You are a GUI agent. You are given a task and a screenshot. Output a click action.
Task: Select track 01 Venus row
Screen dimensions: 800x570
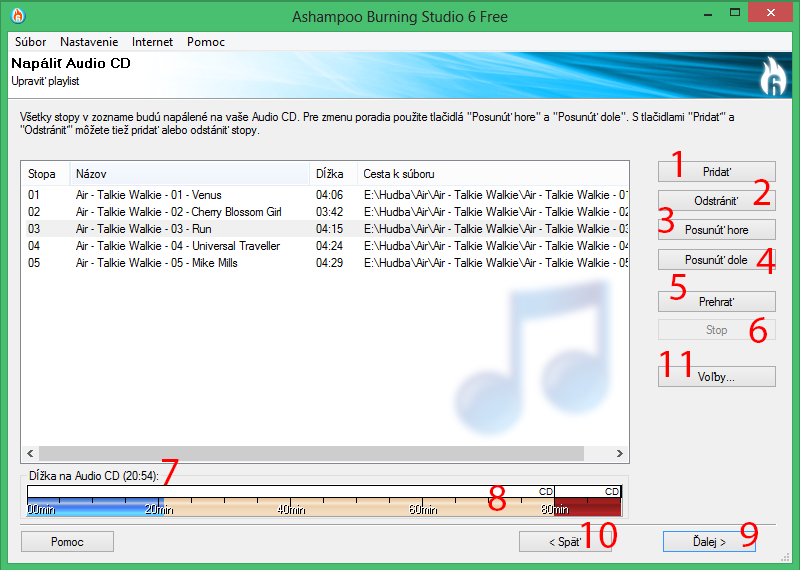click(325, 195)
